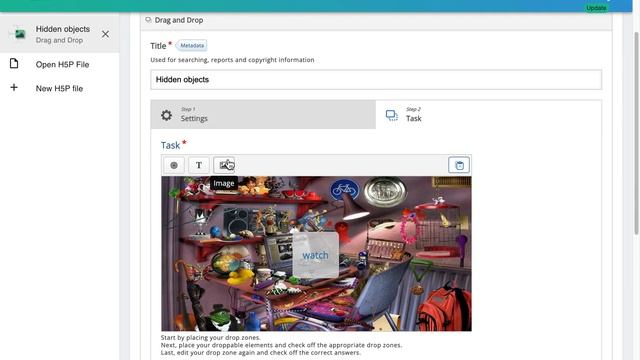Click the 'Drag and Drop' header text
This screenshot has width=640, height=360.
point(179,20)
